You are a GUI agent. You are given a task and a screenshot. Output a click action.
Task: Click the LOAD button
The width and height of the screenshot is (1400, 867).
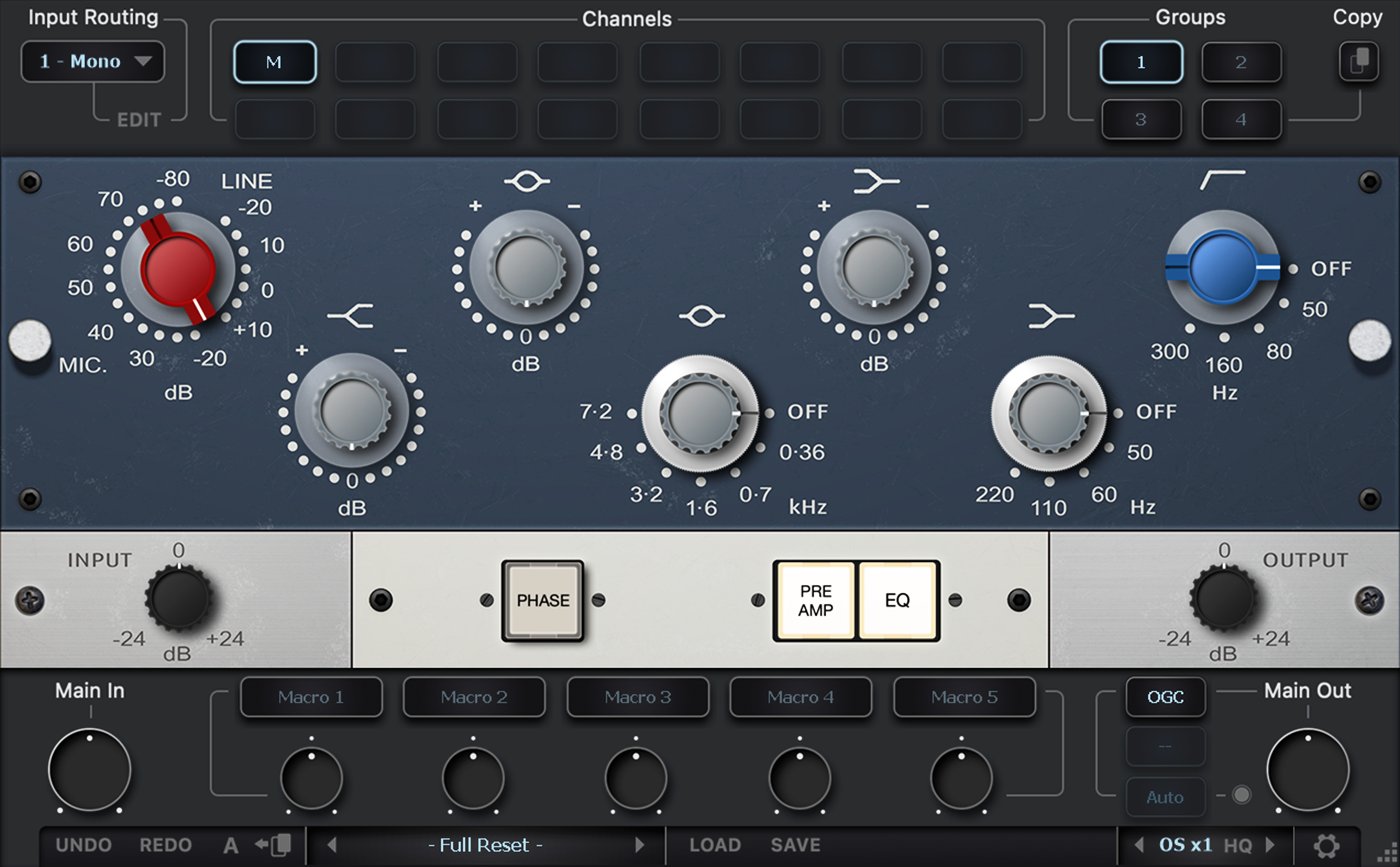[714, 846]
